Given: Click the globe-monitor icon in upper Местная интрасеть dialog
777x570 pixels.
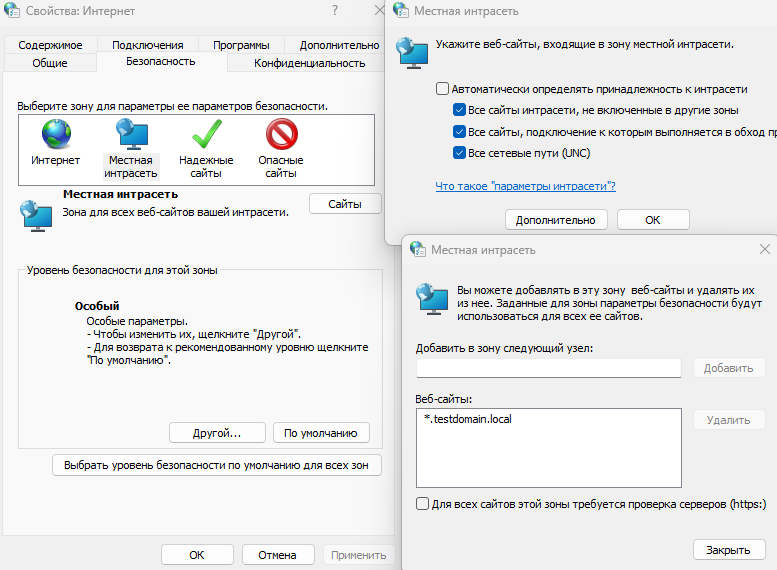Looking at the screenshot, I should click(412, 54).
